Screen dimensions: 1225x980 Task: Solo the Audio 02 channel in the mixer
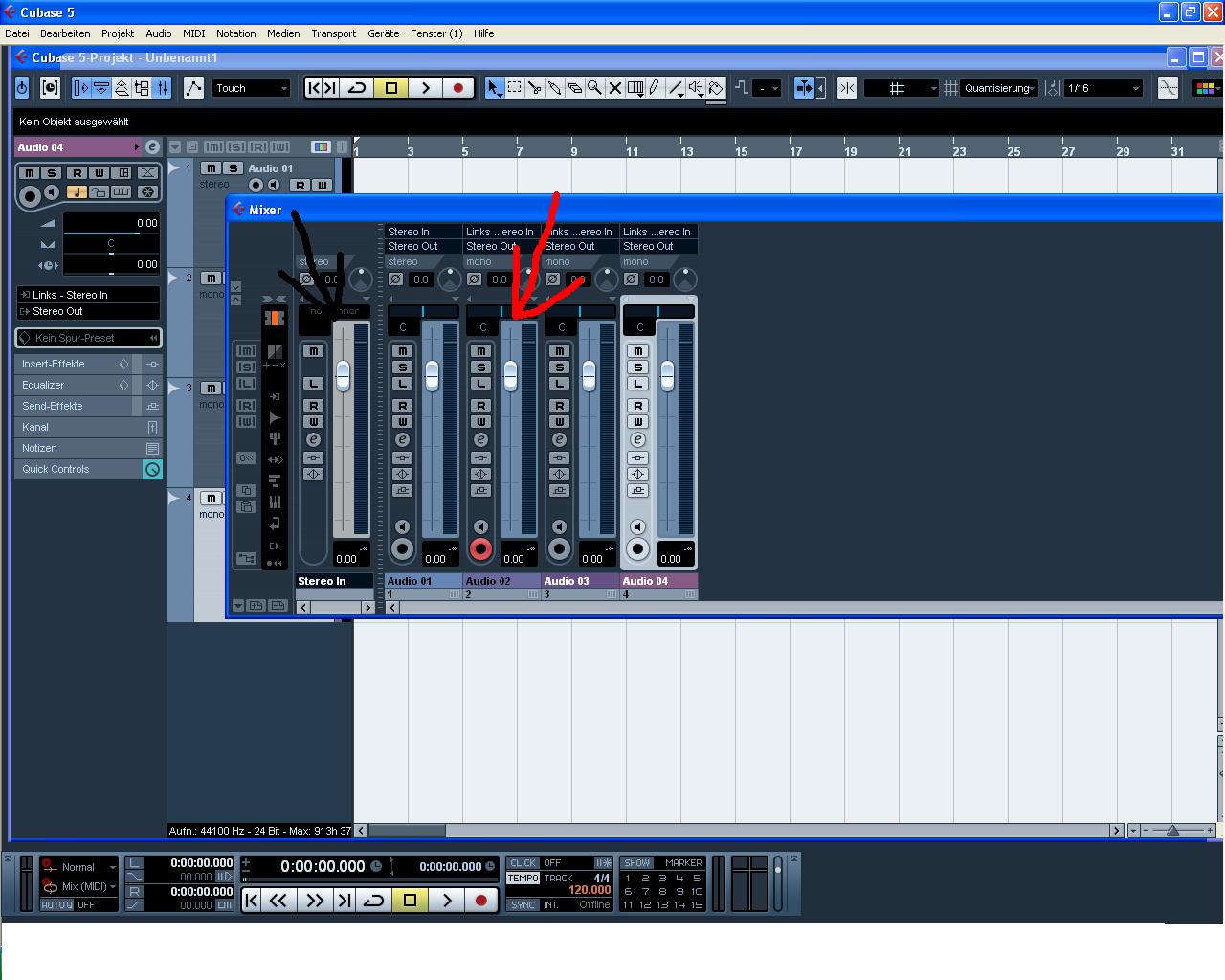click(481, 367)
